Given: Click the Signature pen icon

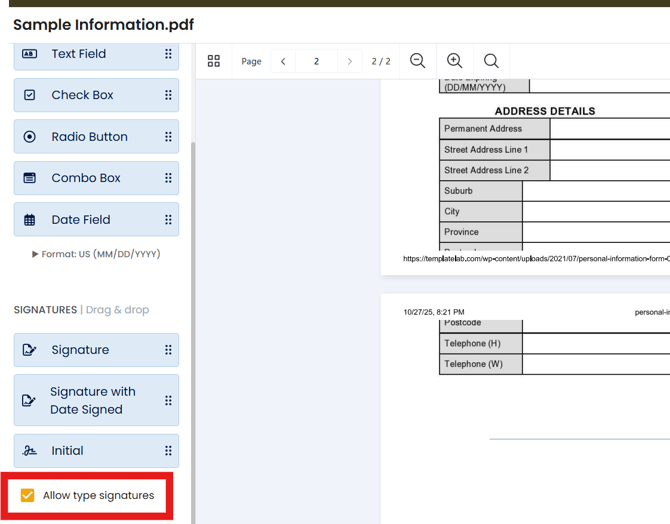Looking at the screenshot, I should 30,350.
